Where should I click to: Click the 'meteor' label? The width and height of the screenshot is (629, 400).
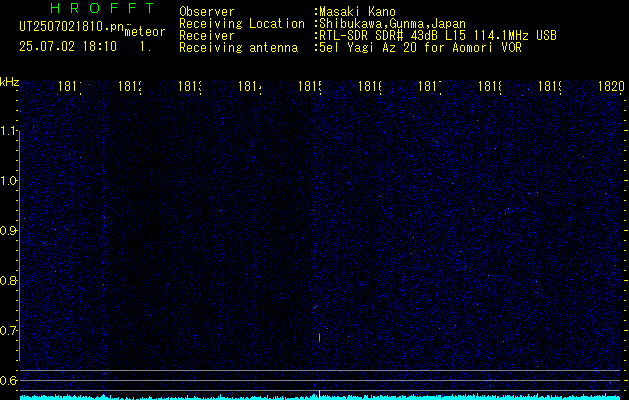pyautogui.click(x=145, y=32)
